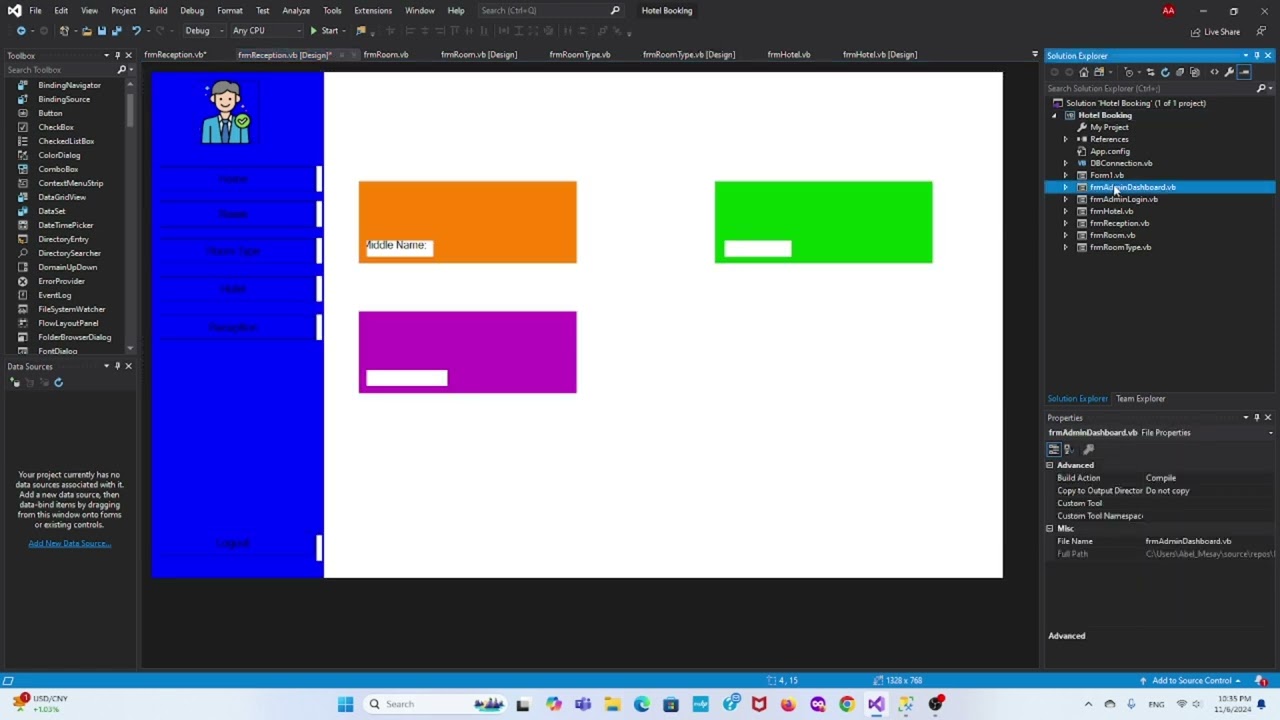Open the Debug configuration dropdown
1280x720 pixels.
pyautogui.click(x=203, y=31)
